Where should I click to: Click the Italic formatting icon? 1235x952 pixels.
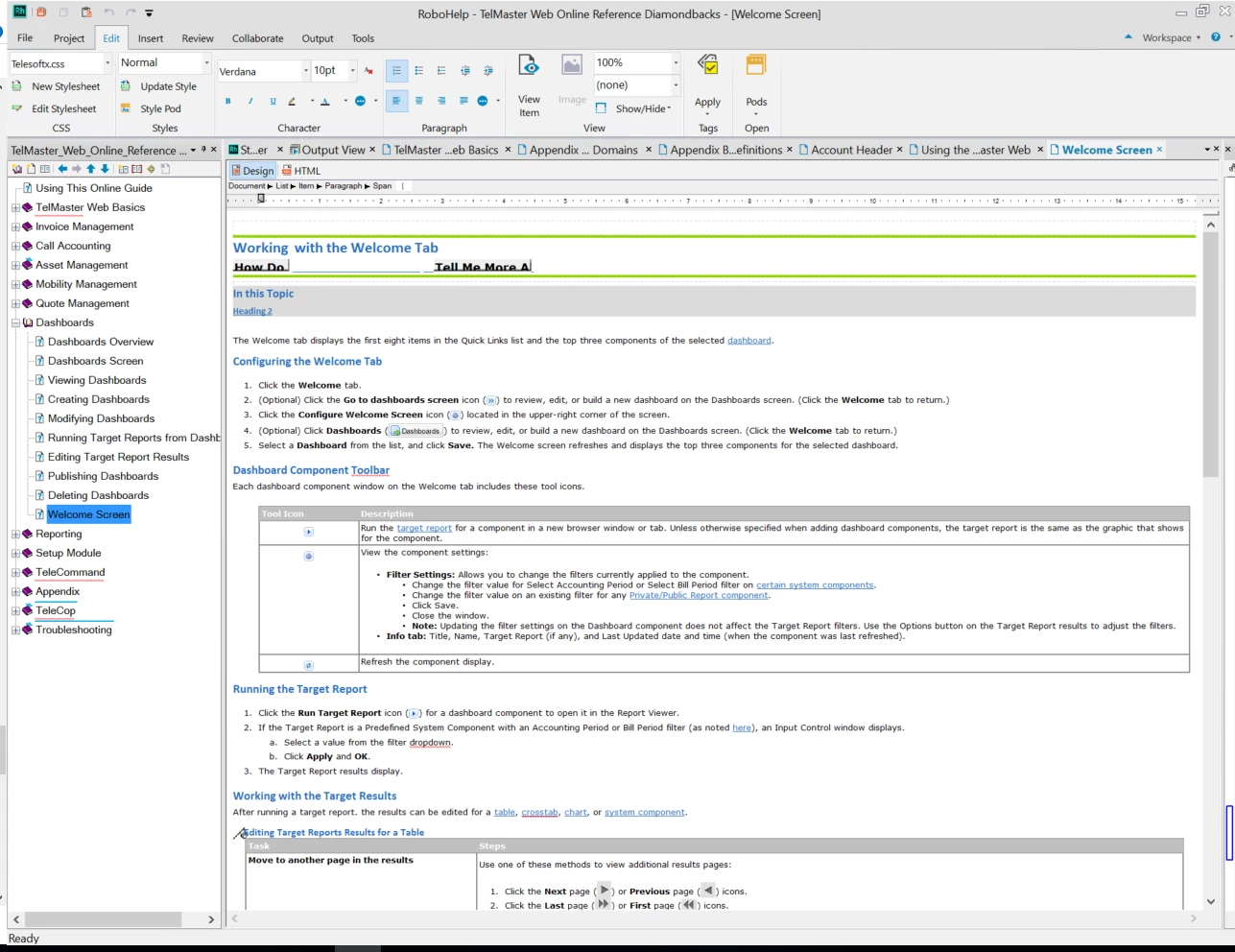[x=250, y=101]
